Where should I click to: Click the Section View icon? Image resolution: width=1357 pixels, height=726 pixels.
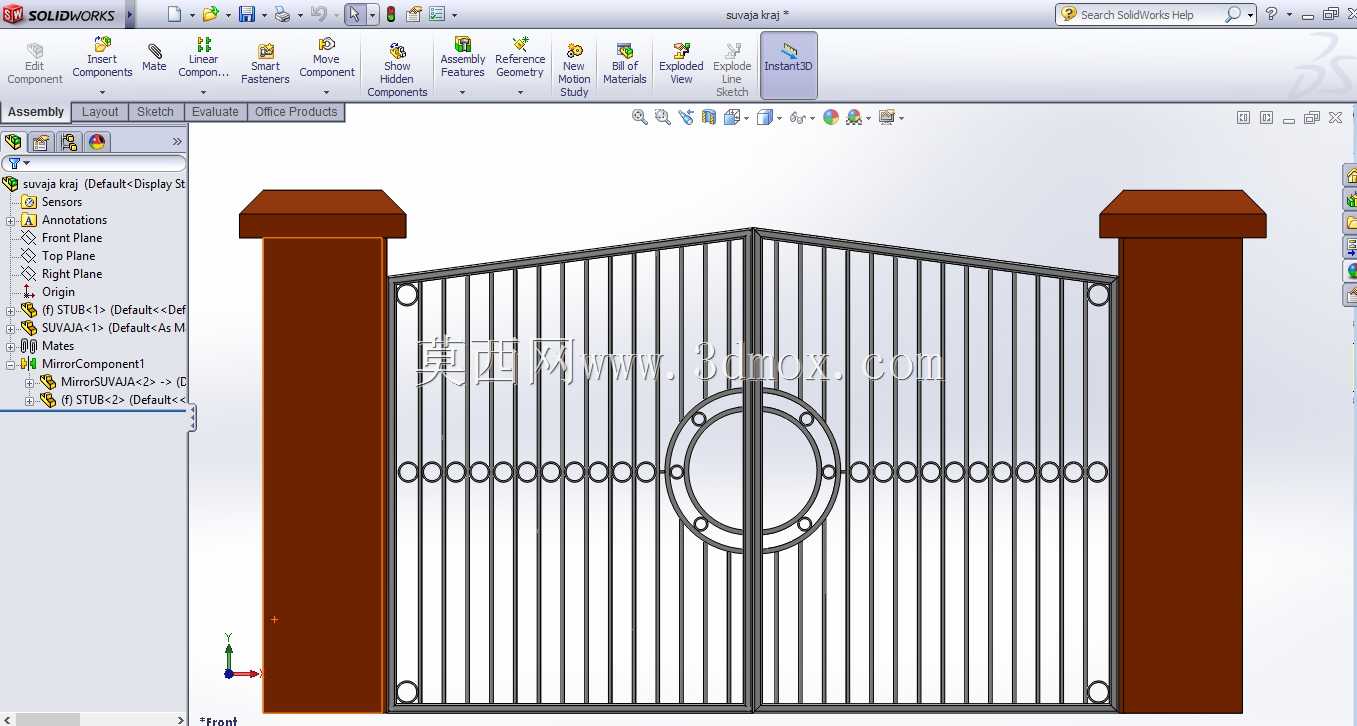coord(708,117)
